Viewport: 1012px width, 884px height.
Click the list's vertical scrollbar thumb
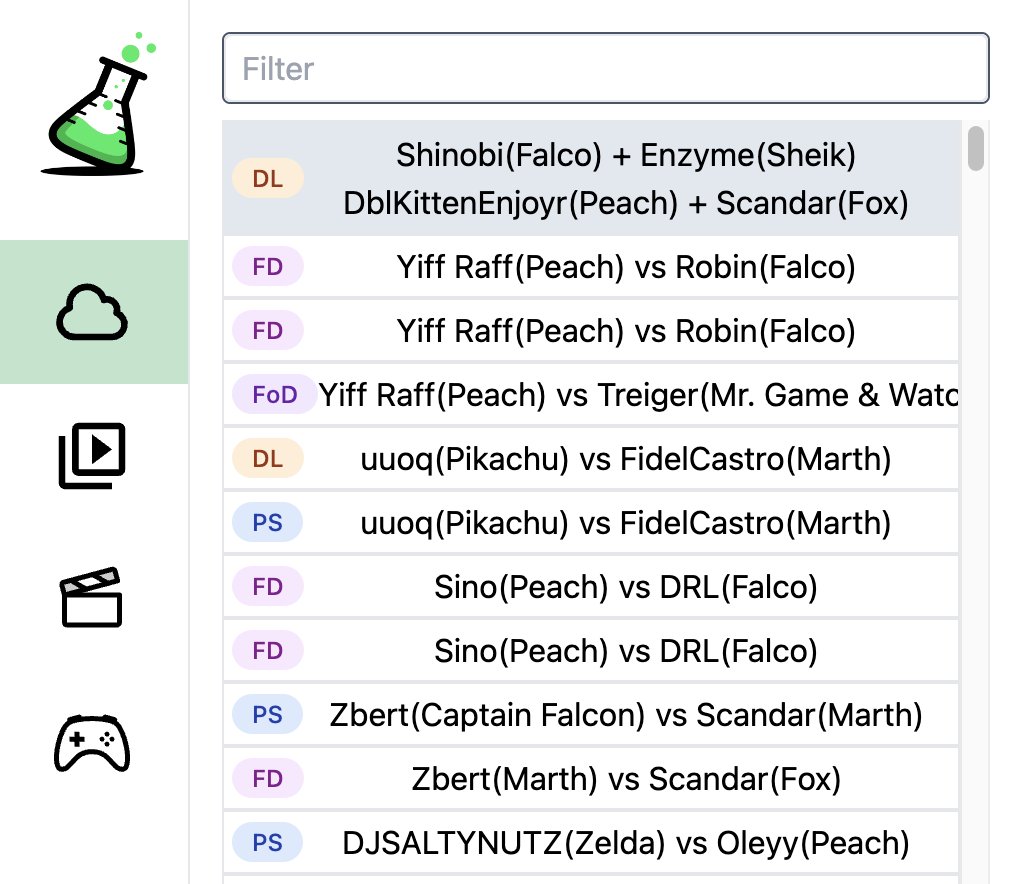click(x=976, y=149)
